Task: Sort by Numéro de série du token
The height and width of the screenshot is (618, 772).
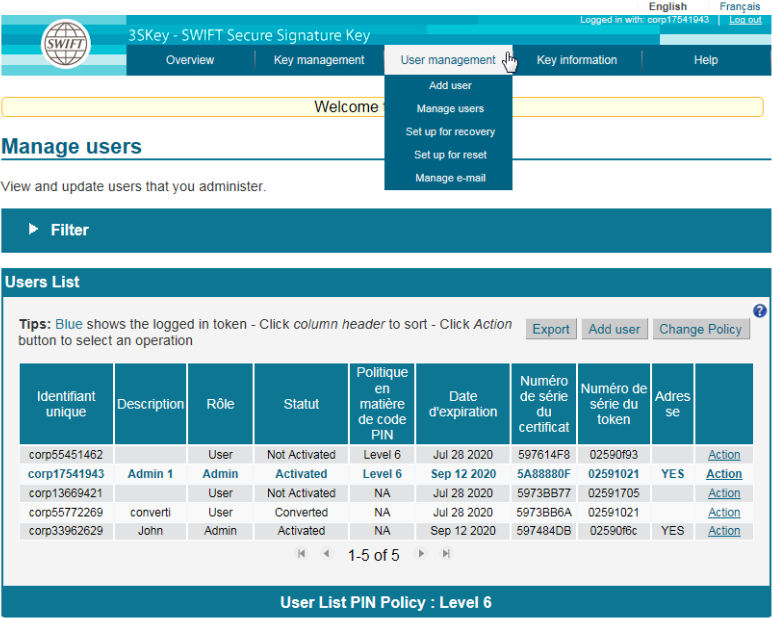Action: (x=614, y=404)
